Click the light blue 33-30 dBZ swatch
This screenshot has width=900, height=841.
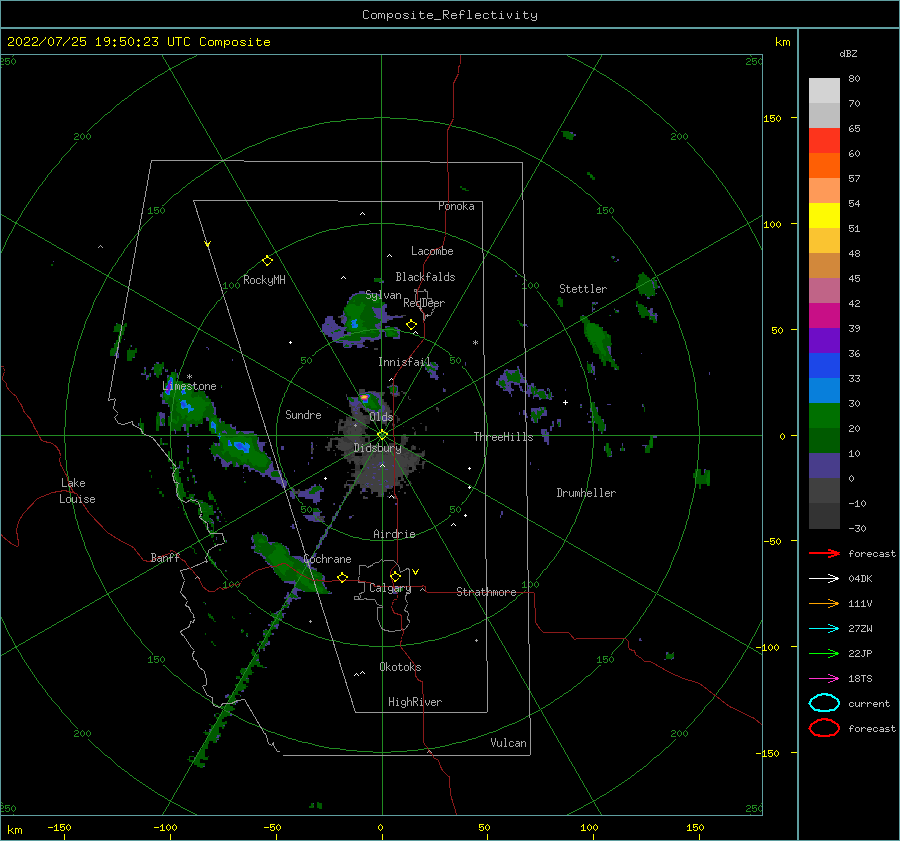(824, 391)
